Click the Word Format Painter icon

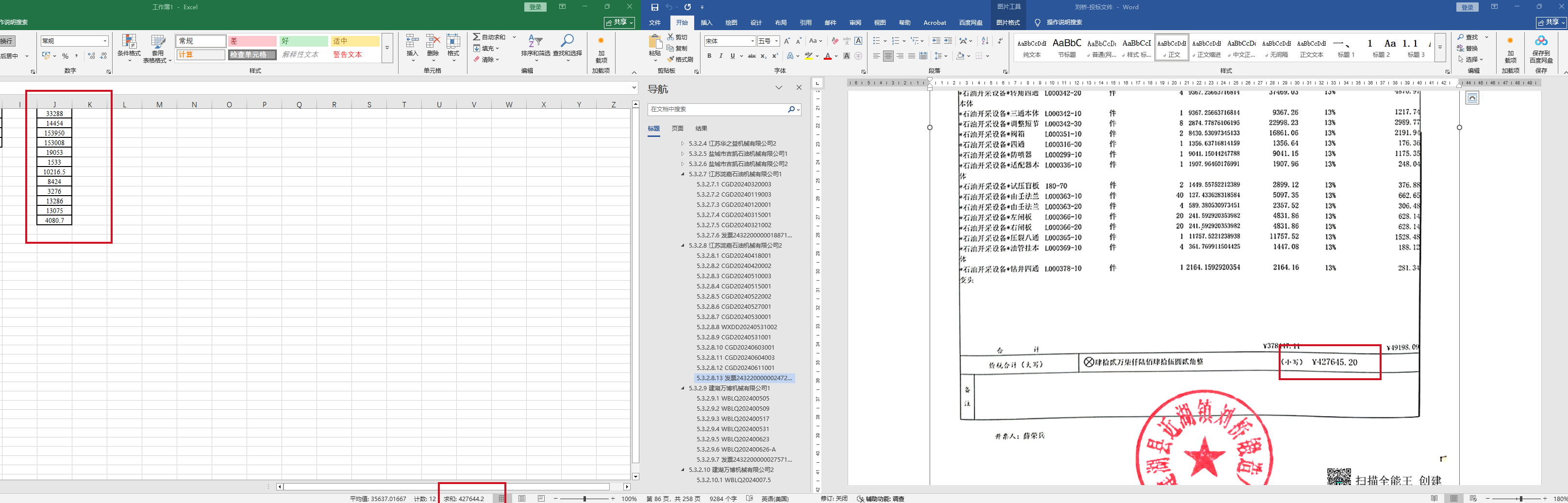tap(671, 60)
